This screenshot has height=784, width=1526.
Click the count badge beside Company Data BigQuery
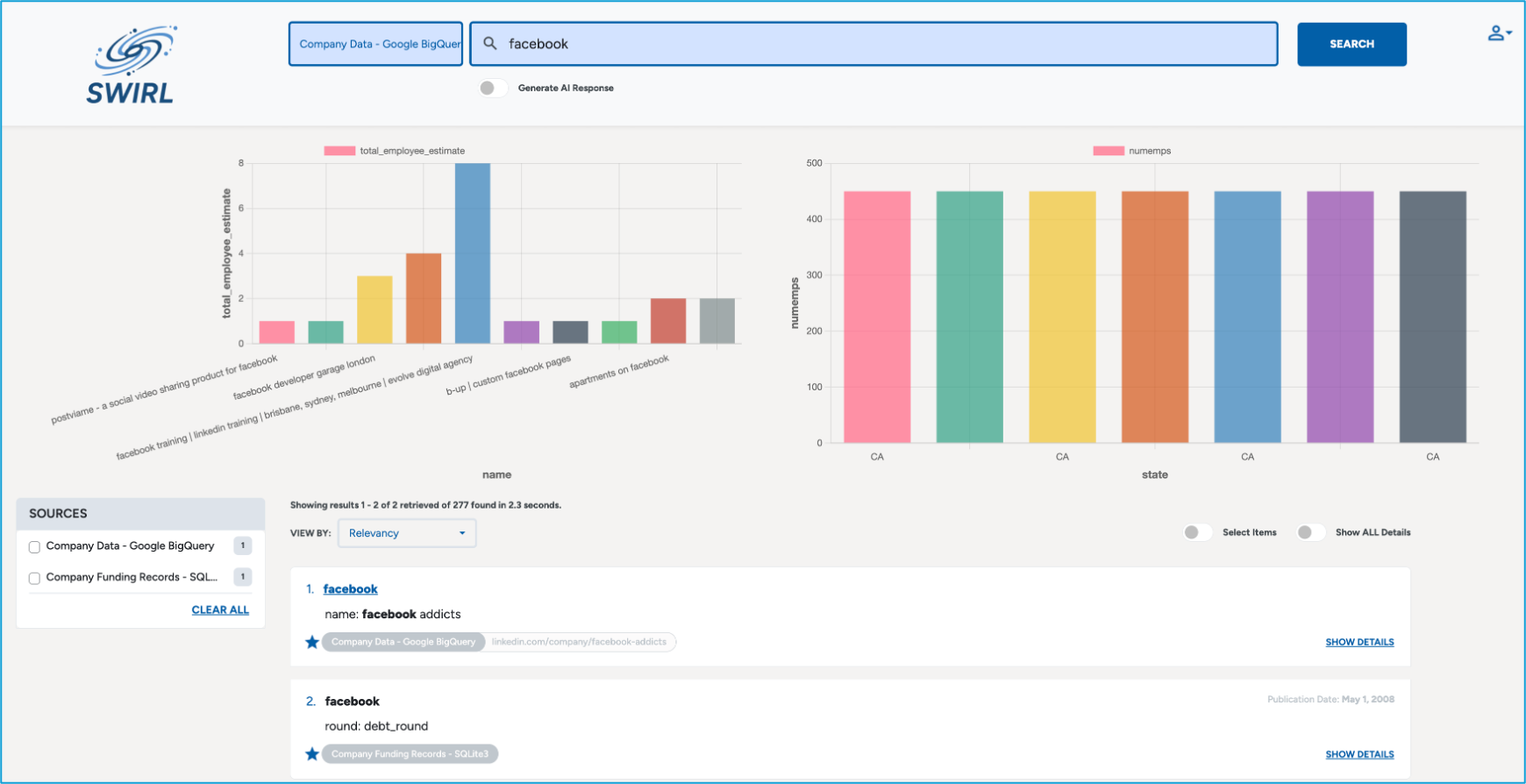pos(243,545)
